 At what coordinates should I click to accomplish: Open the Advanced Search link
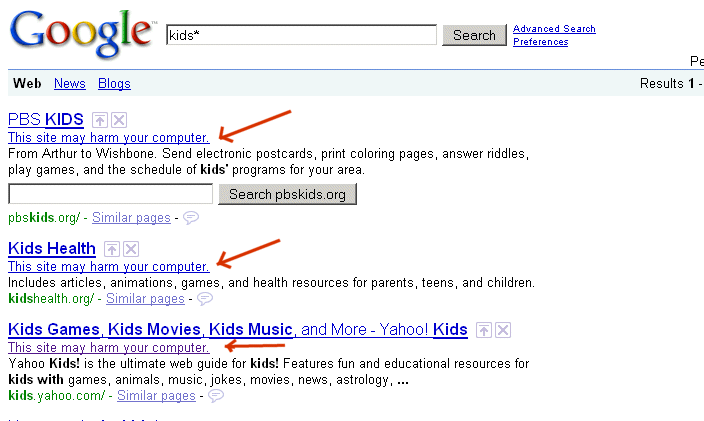(x=554, y=29)
